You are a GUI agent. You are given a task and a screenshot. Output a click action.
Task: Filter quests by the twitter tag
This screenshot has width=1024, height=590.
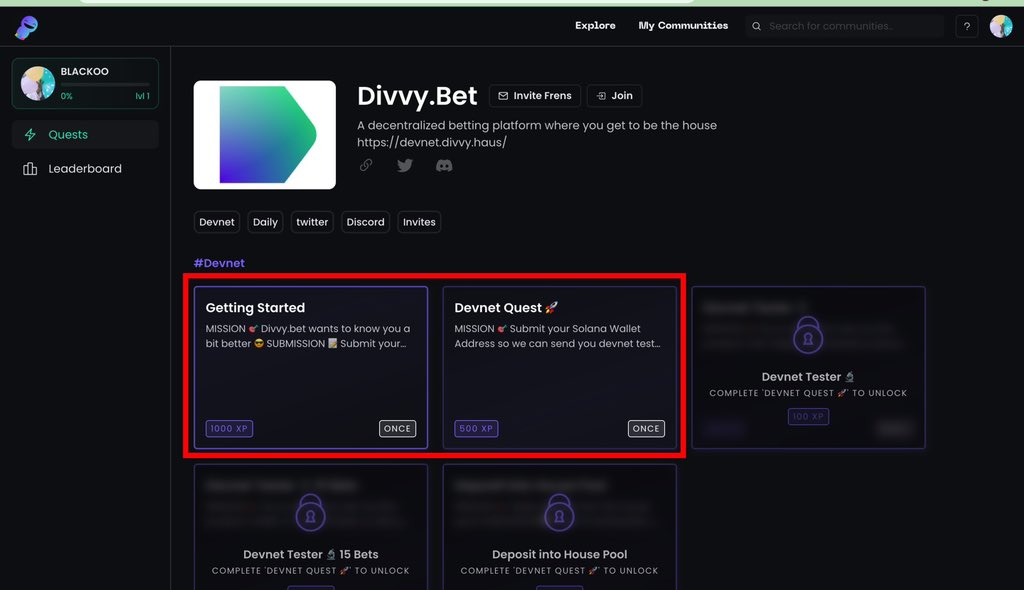[312, 222]
